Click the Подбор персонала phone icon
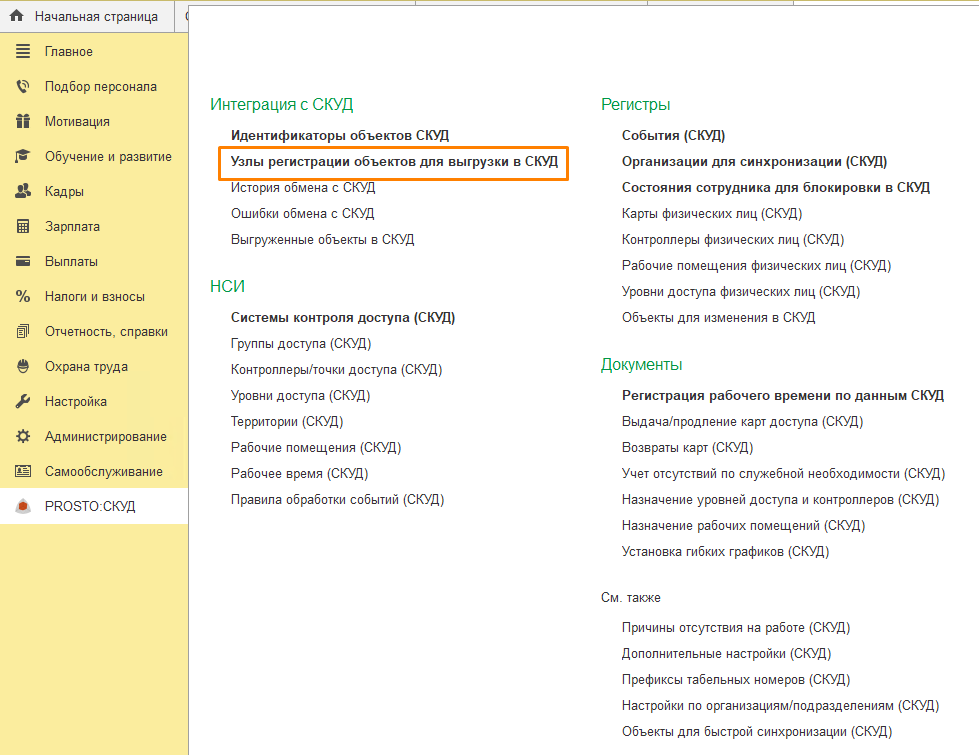Image resolution: width=979 pixels, height=755 pixels. coord(23,87)
